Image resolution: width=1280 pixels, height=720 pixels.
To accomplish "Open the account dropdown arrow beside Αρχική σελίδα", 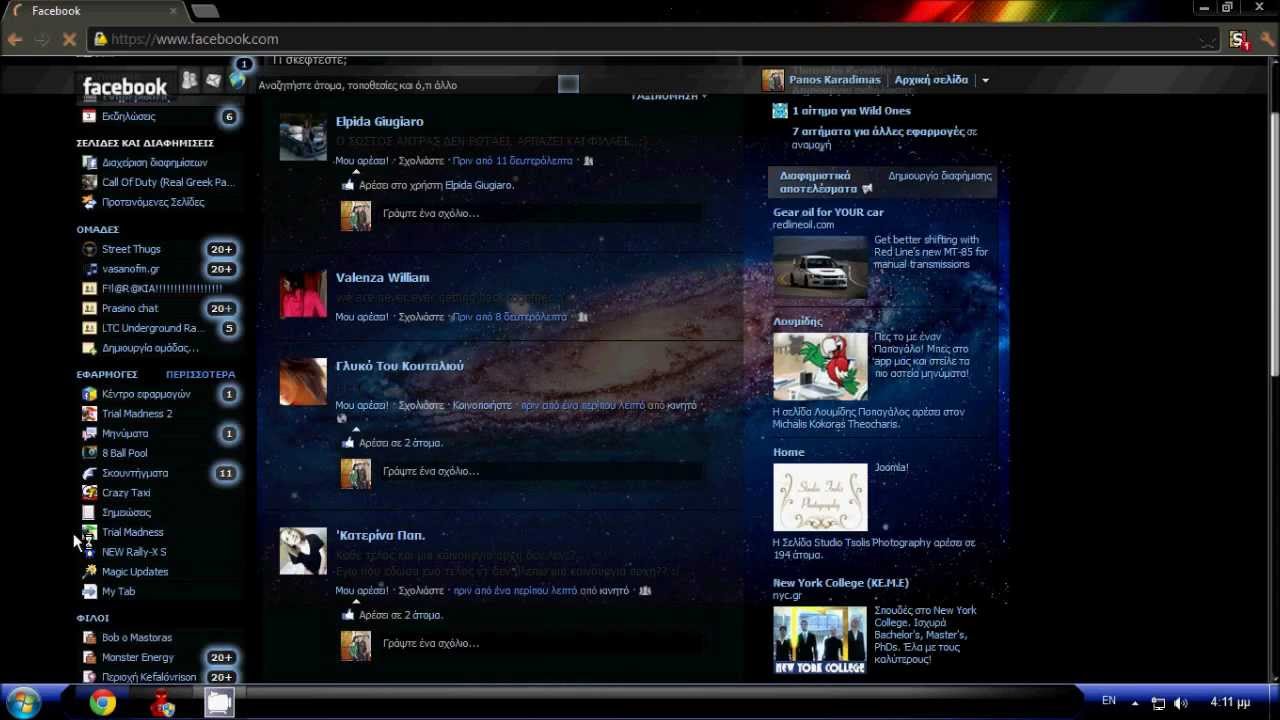I will click(985, 80).
